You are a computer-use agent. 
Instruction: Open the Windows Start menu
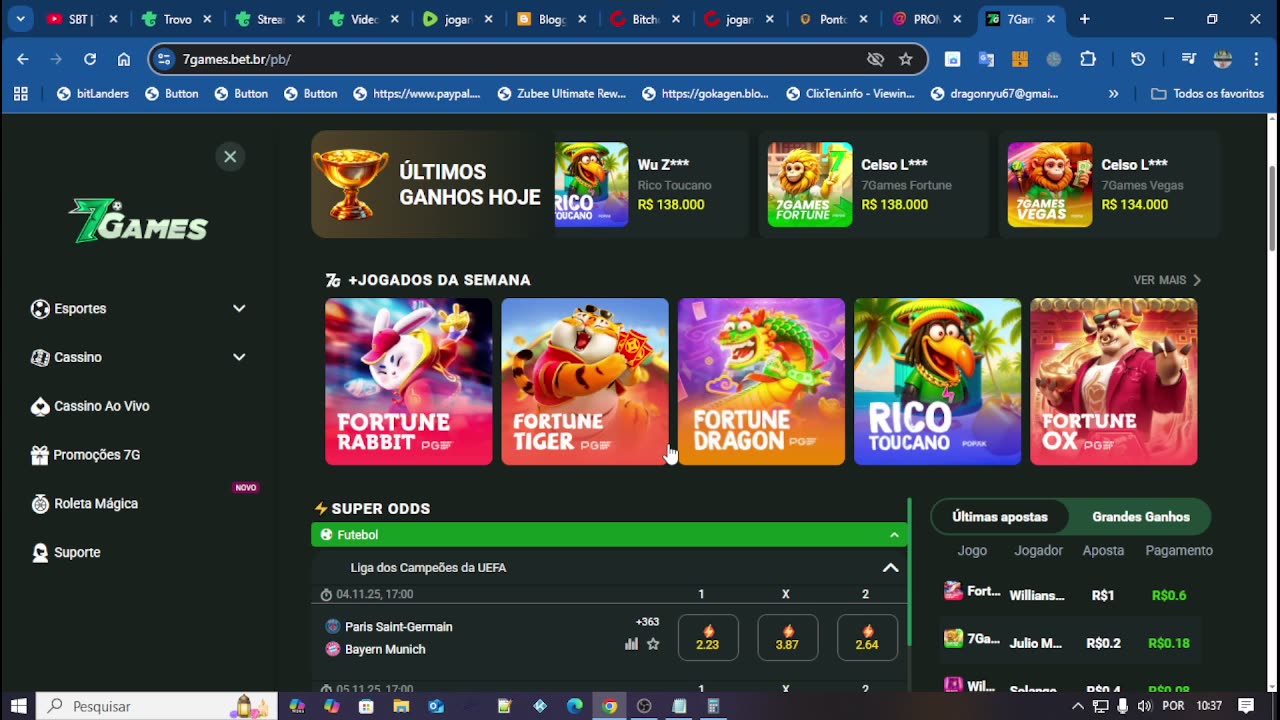click(18, 706)
